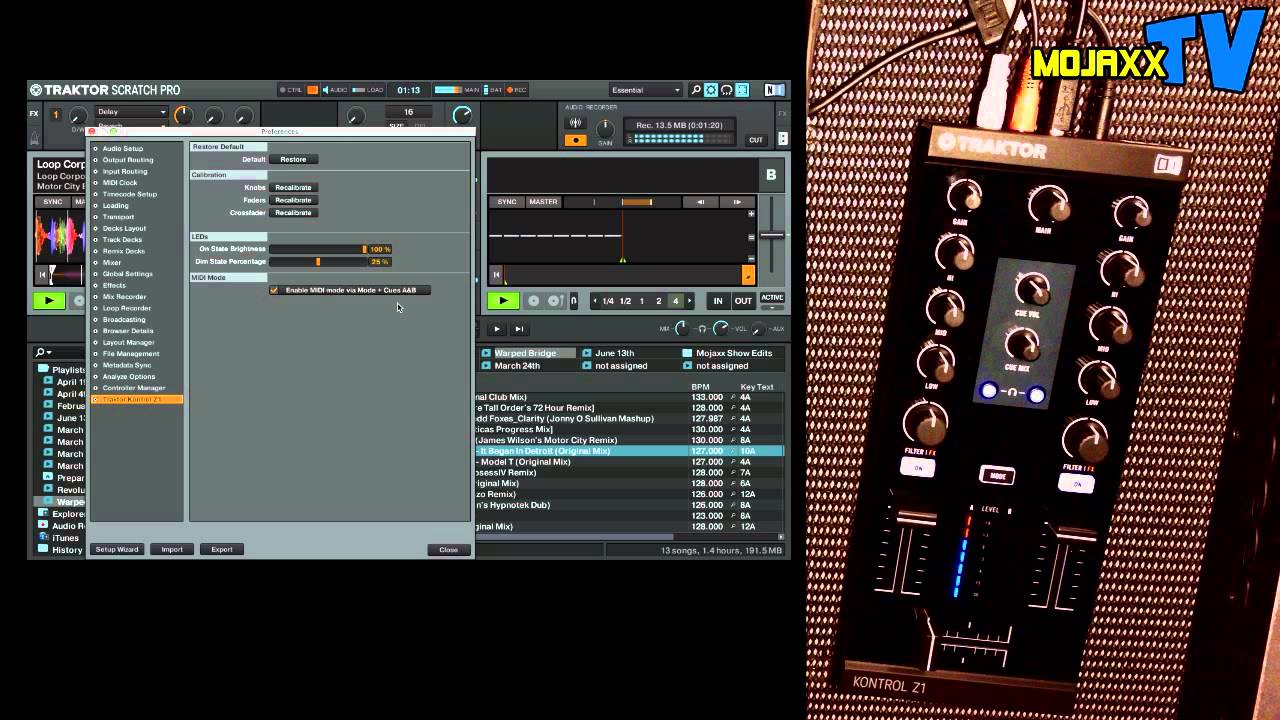
Task: Click the orange MIDI indicator in header
Action: [x=312, y=90]
